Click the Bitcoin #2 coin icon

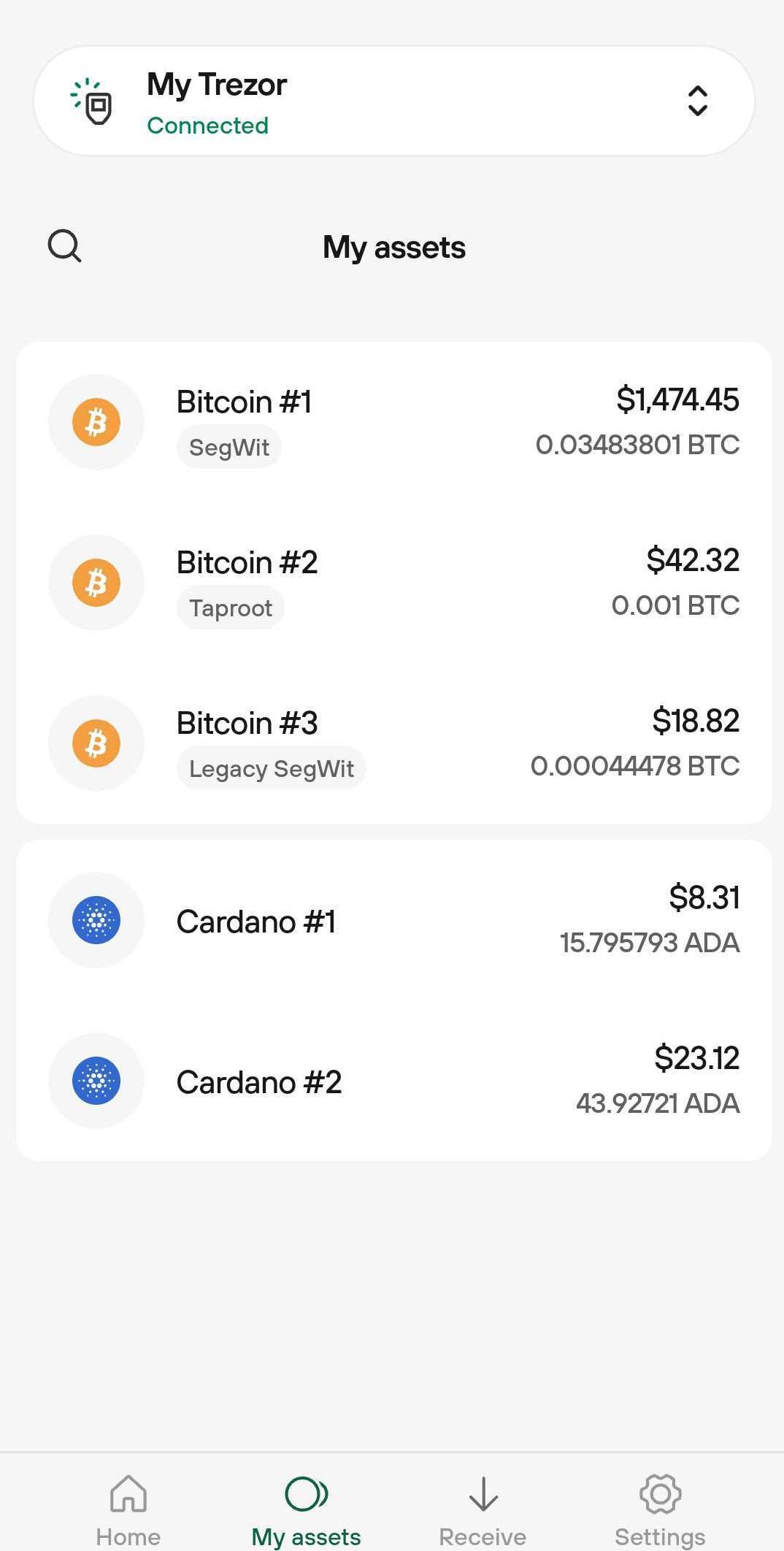96,583
